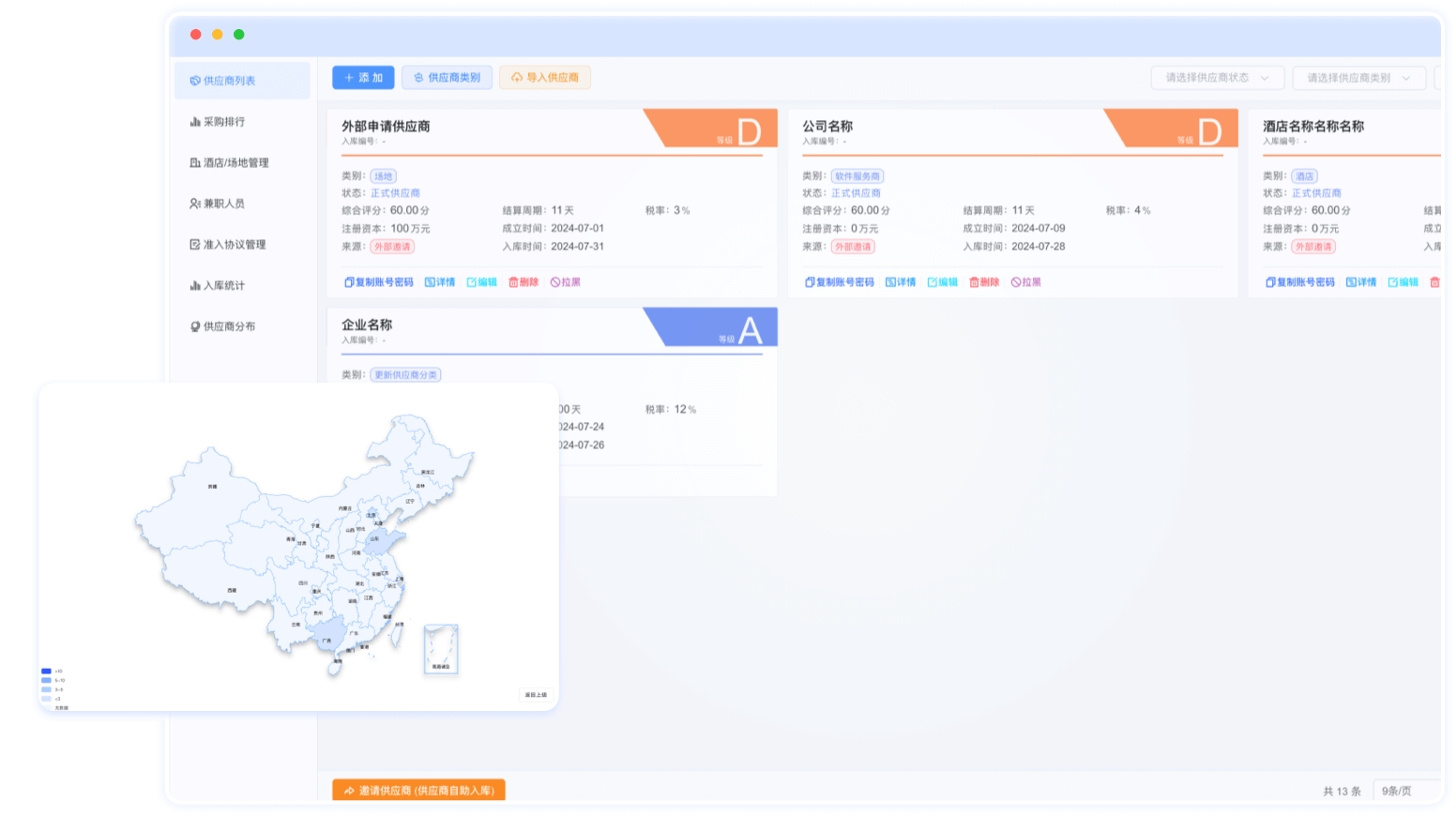Toggle the 3~5 map legend swatch
This screenshot has height=816, width=1456.
(46, 689)
